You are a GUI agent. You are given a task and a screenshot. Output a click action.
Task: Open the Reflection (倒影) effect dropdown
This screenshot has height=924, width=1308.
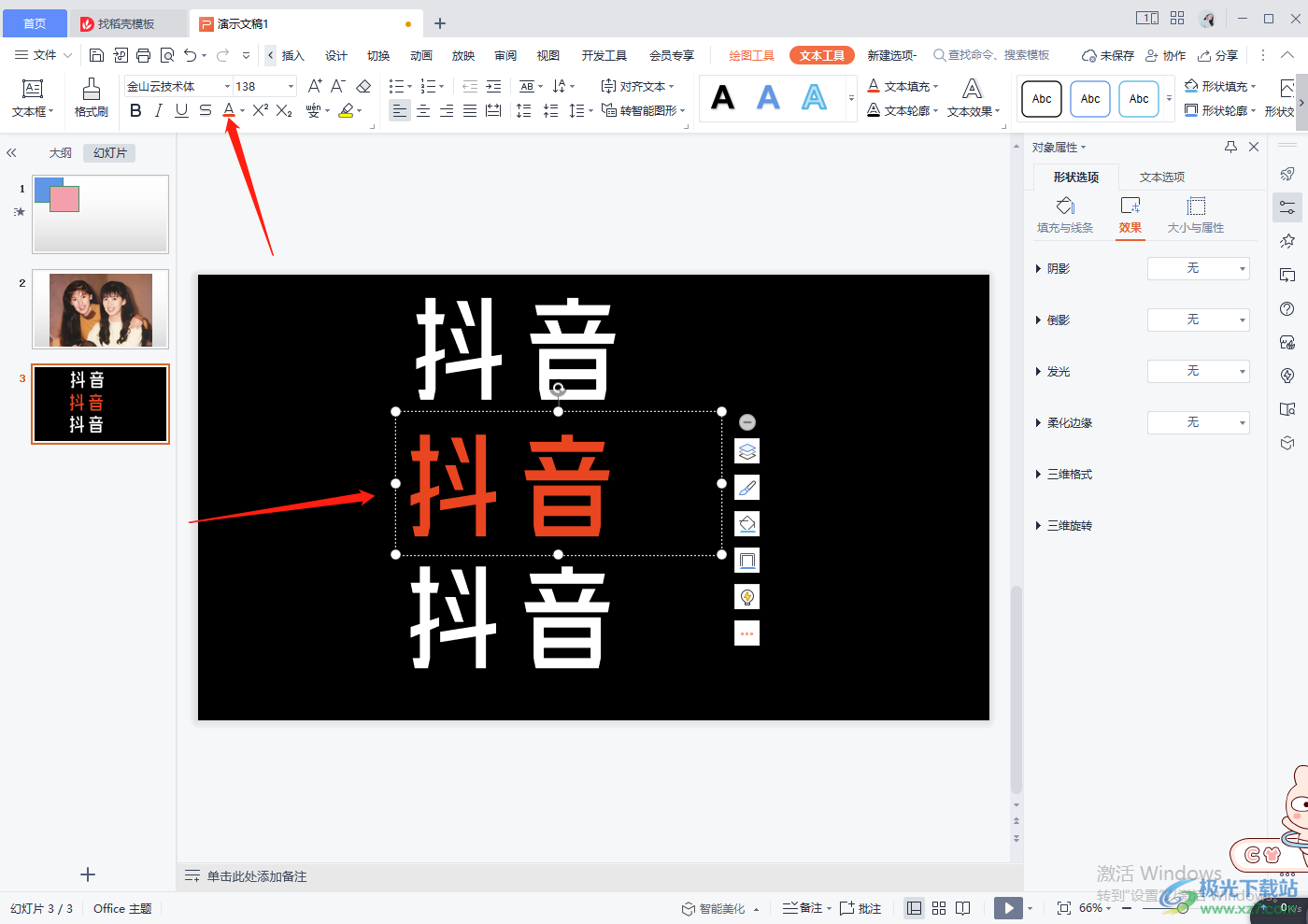[1199, 320]
